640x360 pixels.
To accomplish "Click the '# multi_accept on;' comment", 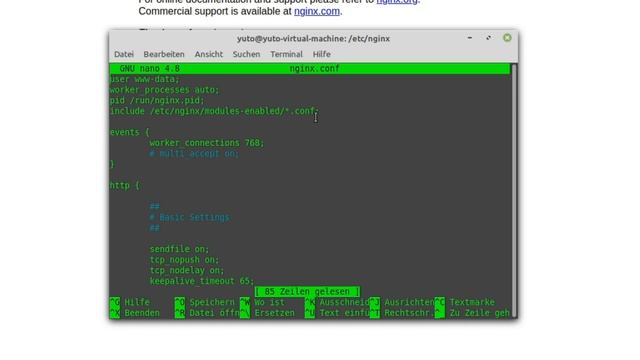I will point(194,153).
